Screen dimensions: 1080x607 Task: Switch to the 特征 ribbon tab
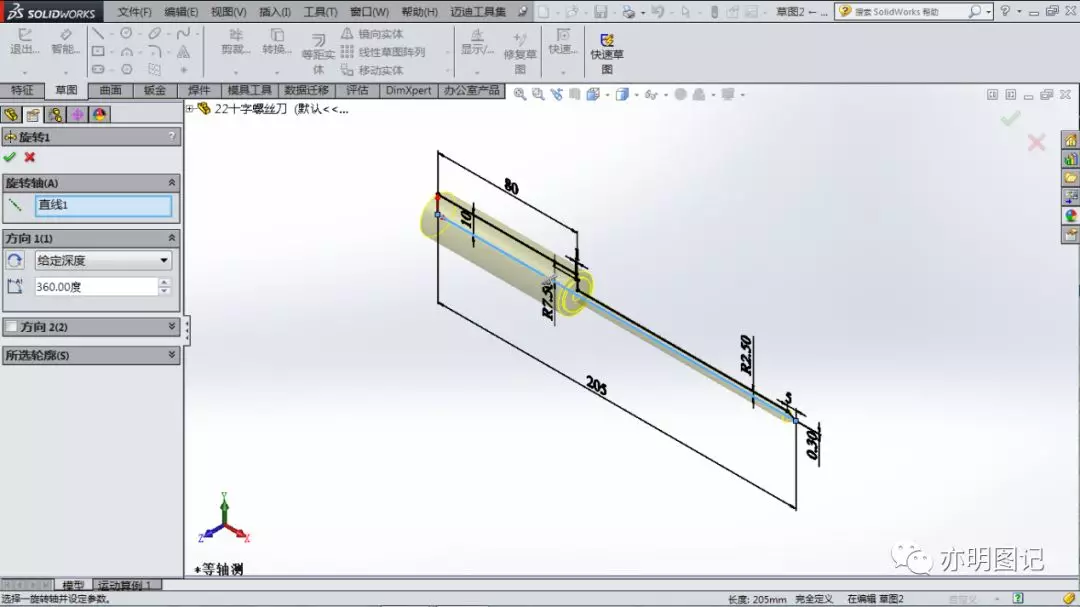click(22, 90)
